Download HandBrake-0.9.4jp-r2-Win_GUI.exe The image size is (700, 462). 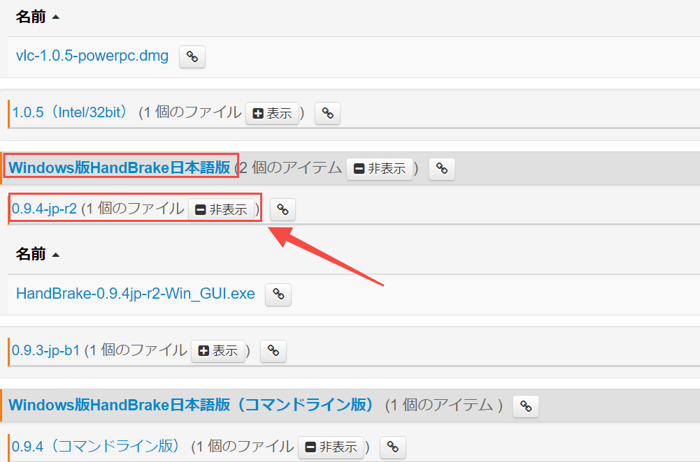(x=135, y=293)
